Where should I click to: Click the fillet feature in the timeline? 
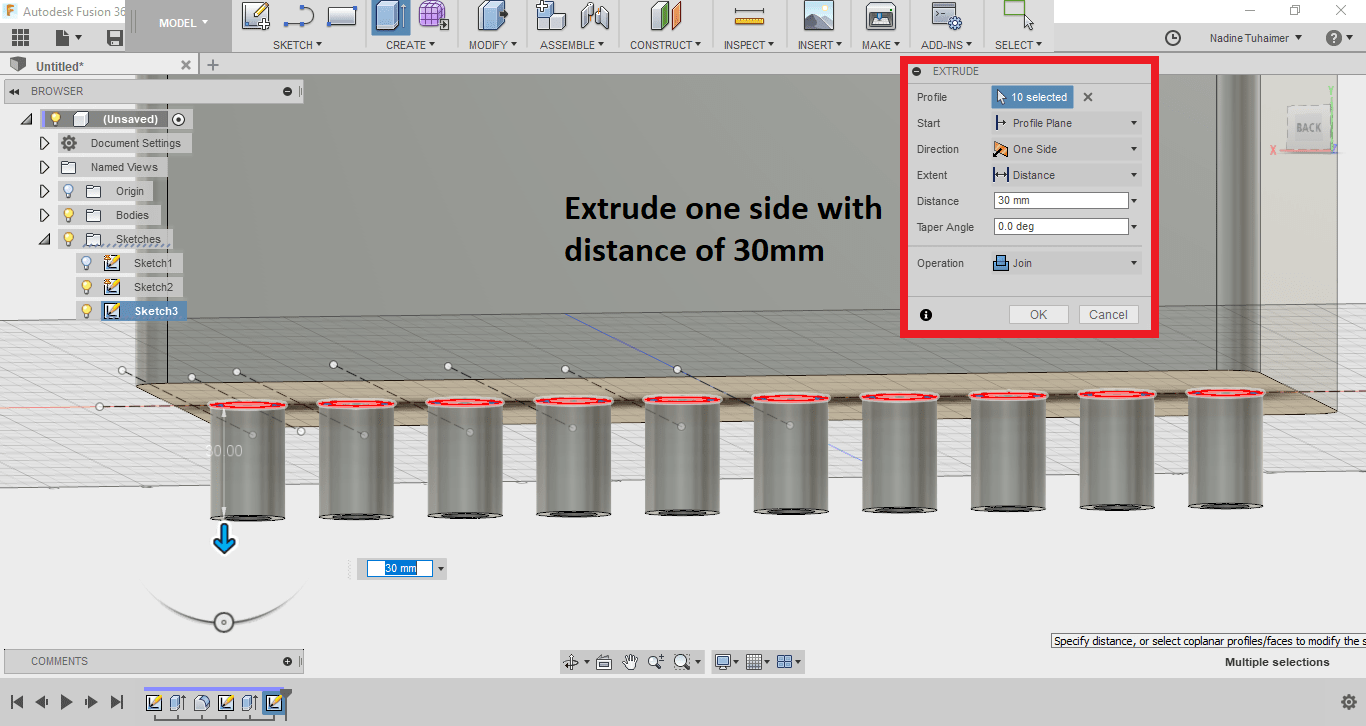point(202,703)
